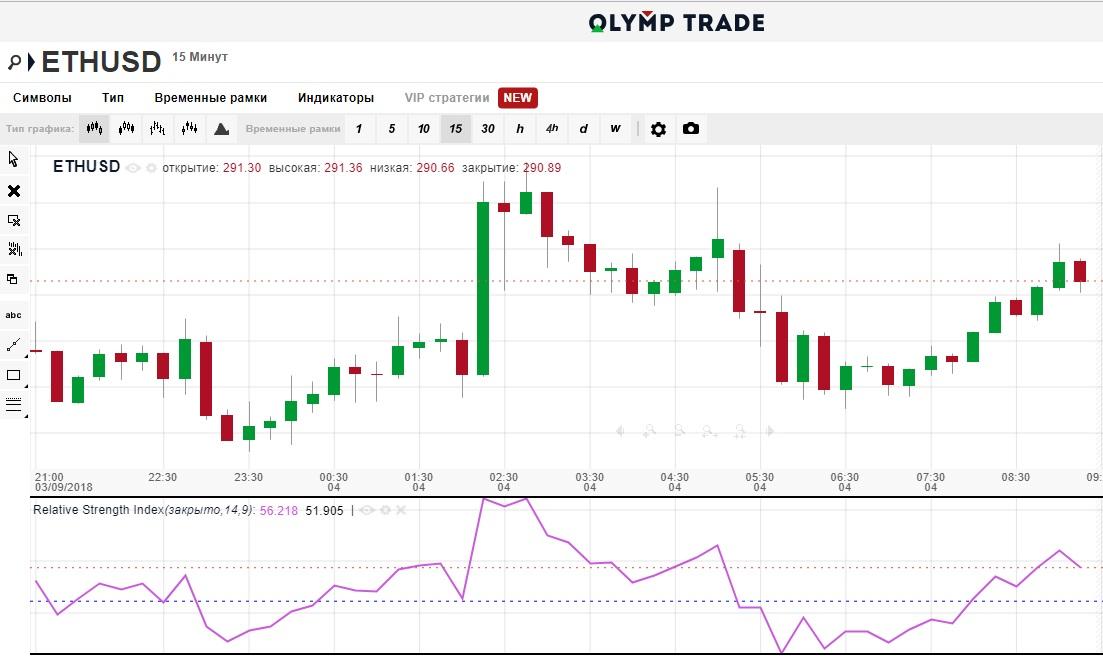
Task: Switch to the 1 minute timeframe
Action: pos(359,129)
